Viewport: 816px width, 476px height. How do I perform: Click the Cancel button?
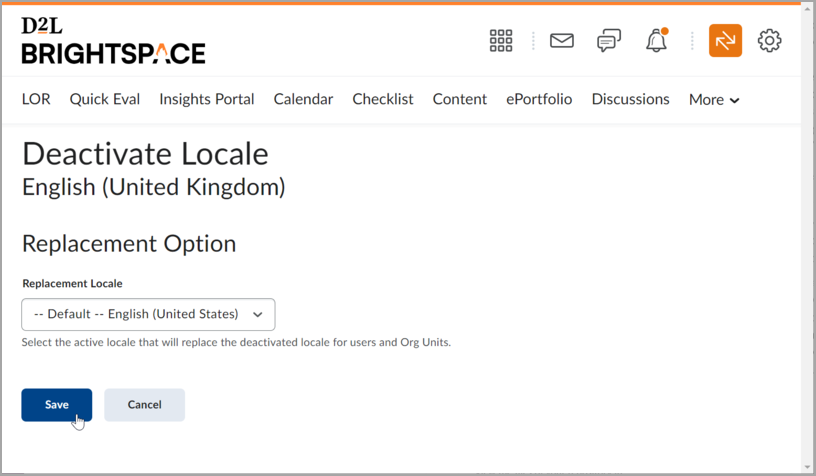click(x=145, y=405)
